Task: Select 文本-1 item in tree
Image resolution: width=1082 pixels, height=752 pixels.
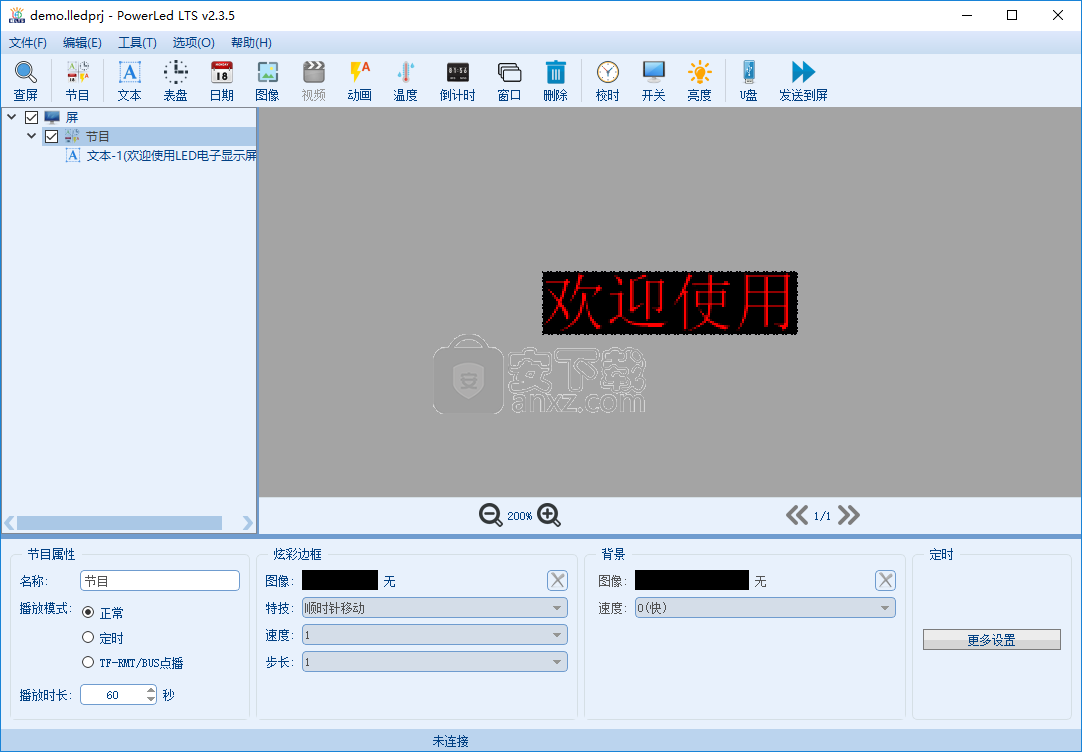Action: 161,156
